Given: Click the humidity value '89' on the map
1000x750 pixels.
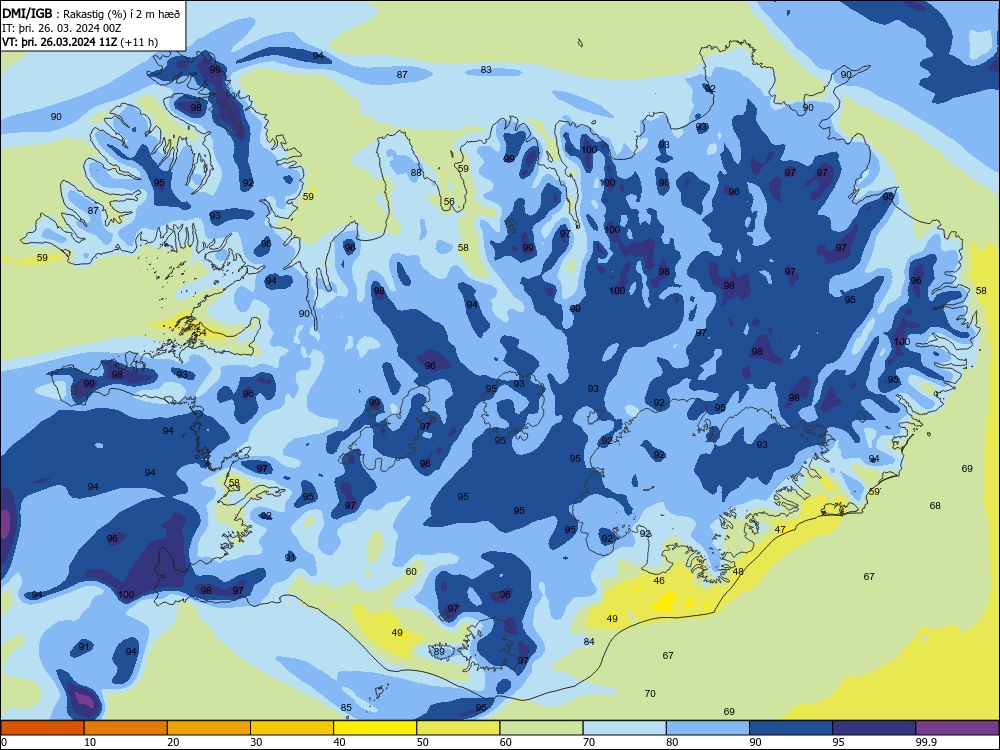Looking at the screenshot, I should 439,651.
